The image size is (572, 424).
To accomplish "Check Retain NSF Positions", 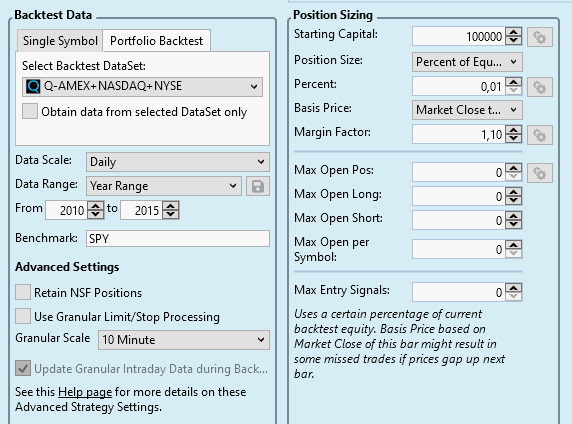I will point(23,293).
